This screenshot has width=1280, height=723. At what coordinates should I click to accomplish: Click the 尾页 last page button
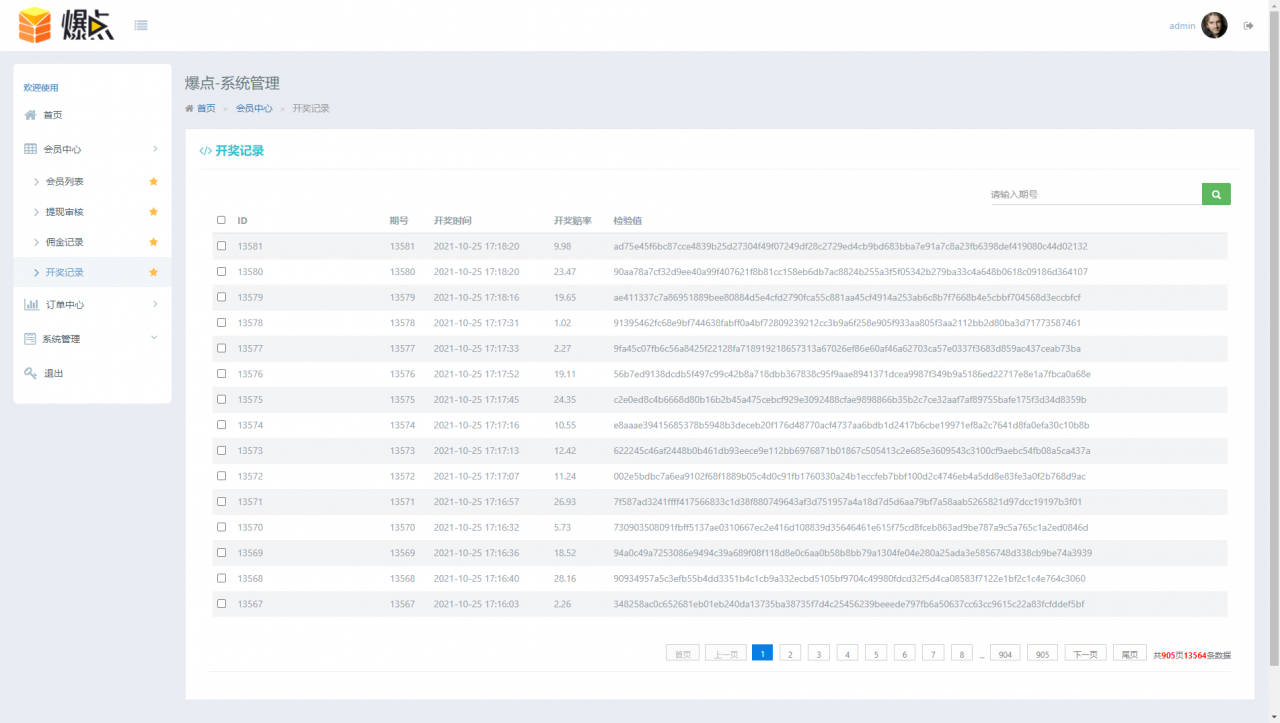(x=1130, y=653)
